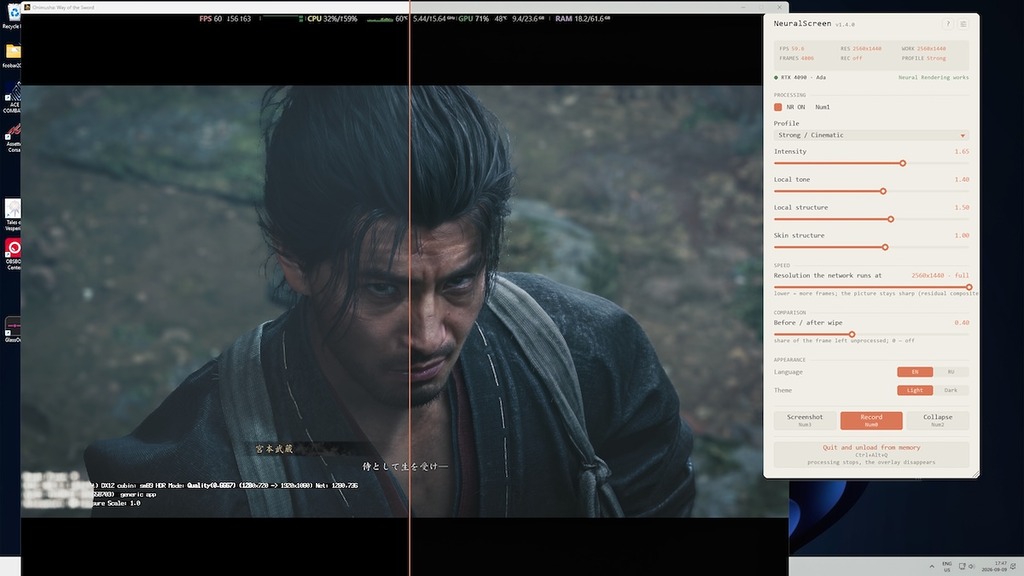This screenshot has height=576, width=1024.
Task: Switch theme to Dark
Action: [951, 390]
